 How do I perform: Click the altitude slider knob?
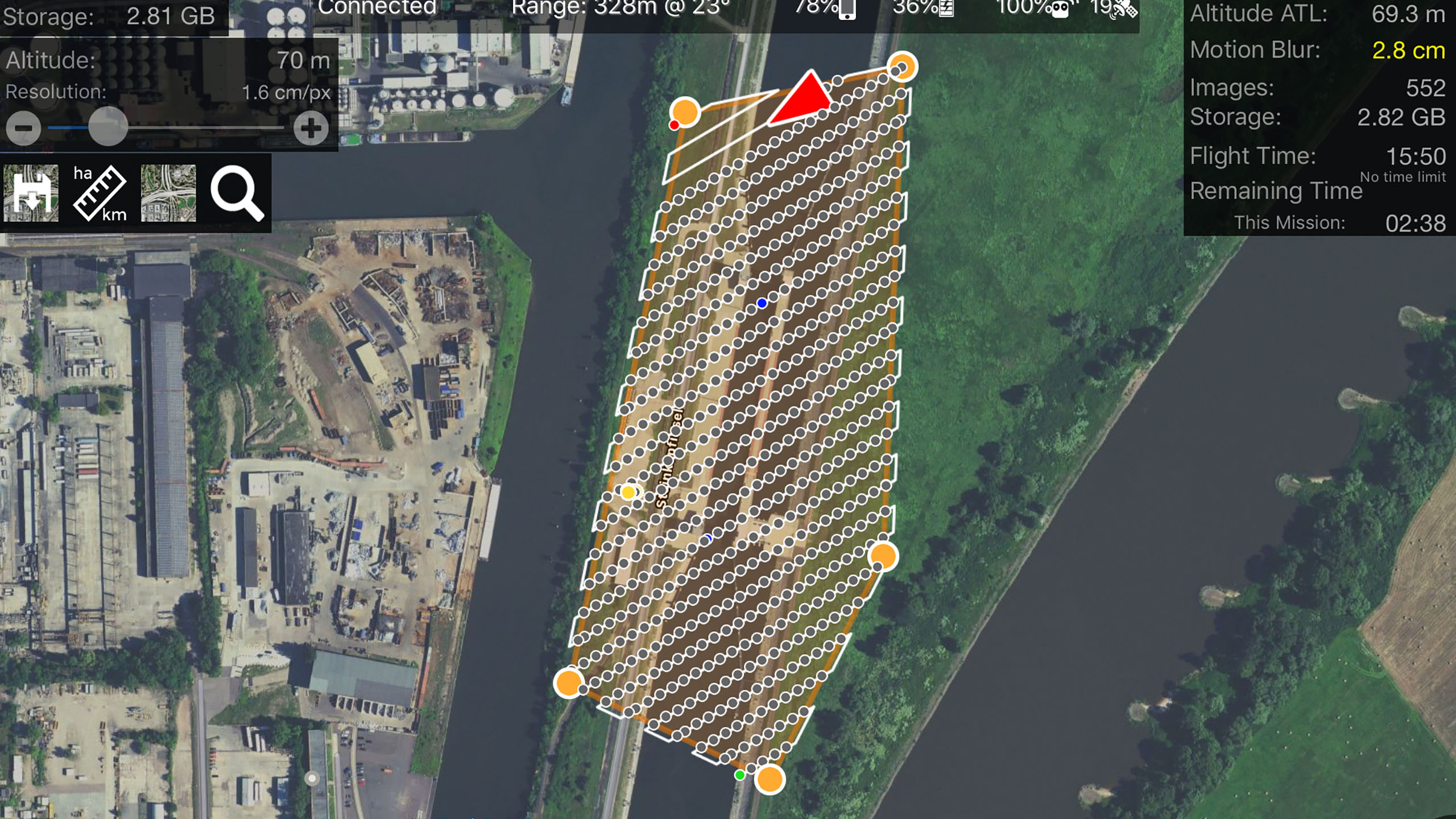(x=108, y=126)
